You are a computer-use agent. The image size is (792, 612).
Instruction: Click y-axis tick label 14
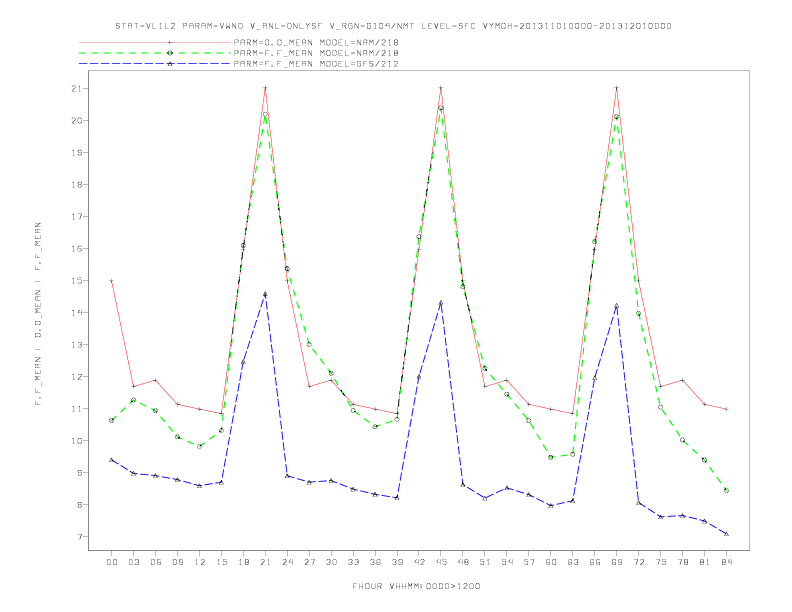pos(77,313)
